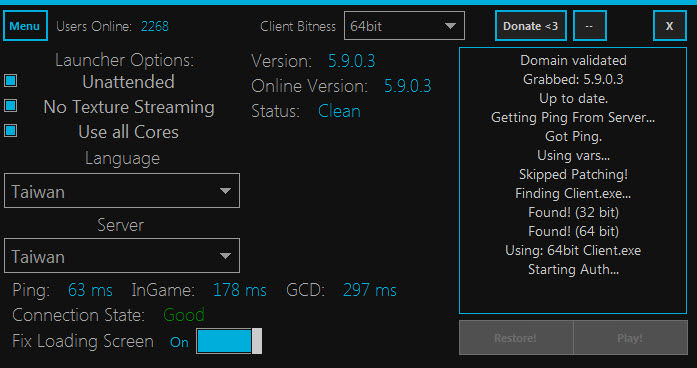Toggle the Unattended checkbox
Screen dimensions: 697x368
click(x=11, y=80)
